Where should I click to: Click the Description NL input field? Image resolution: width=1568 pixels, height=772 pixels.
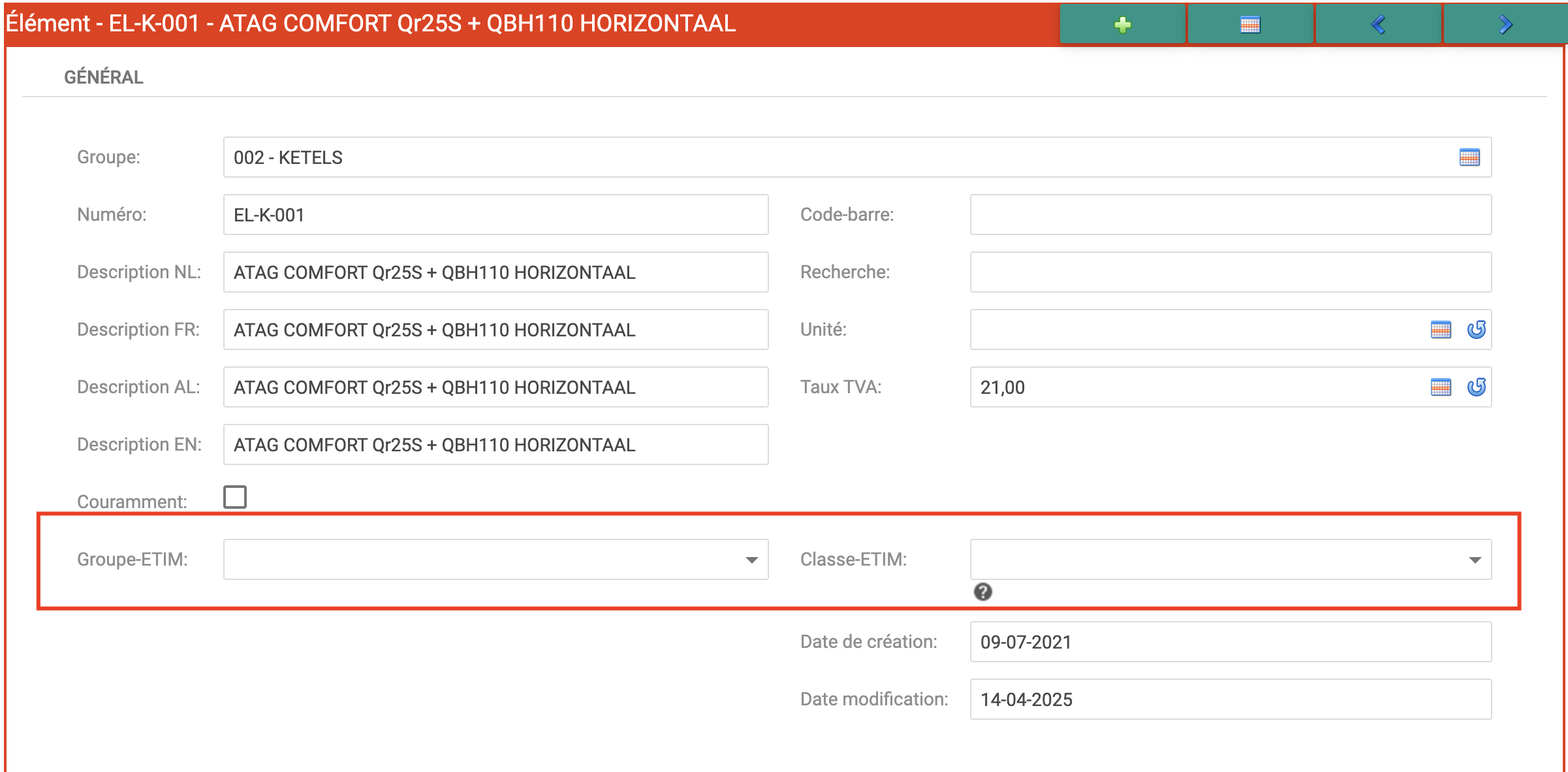pos(496,272)
